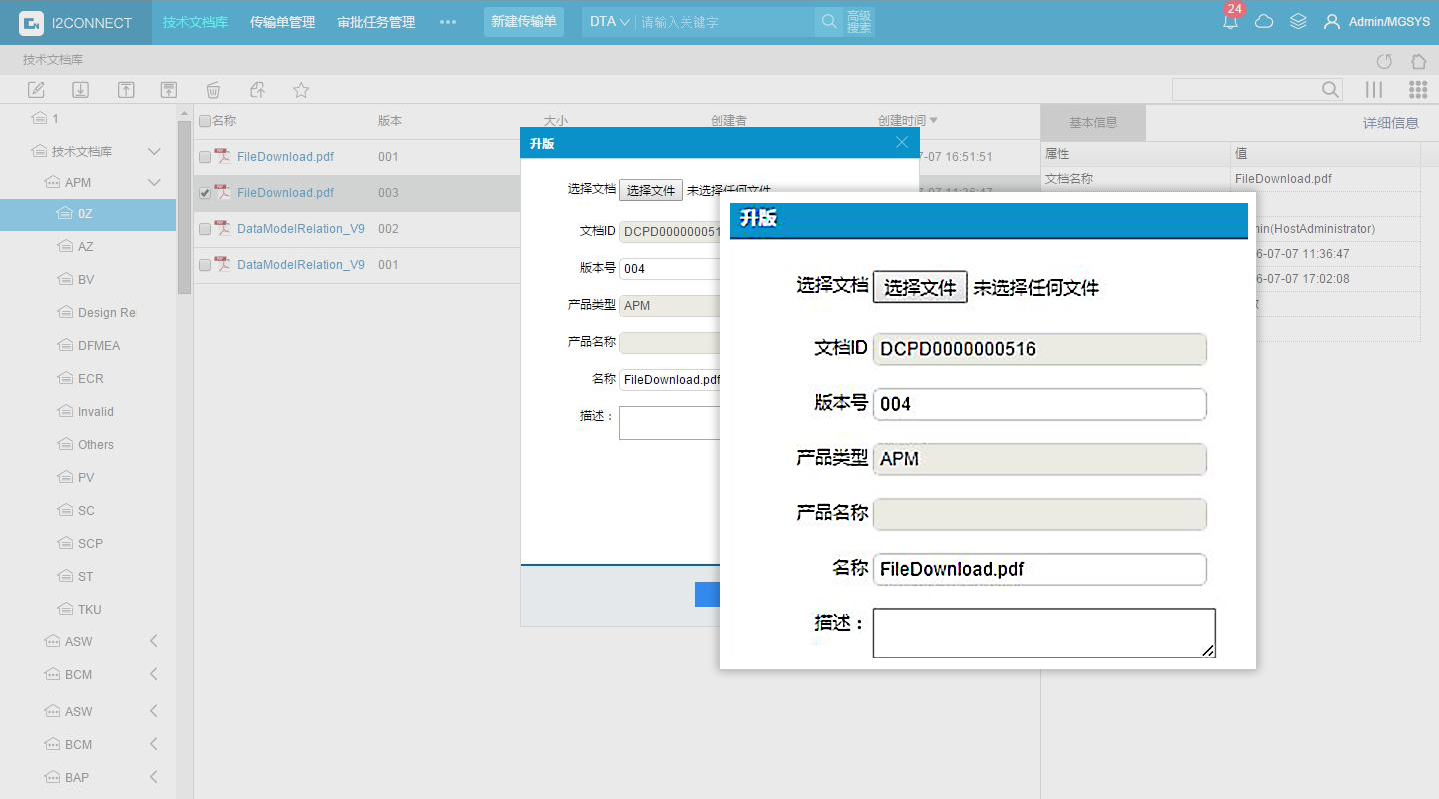The height and width of the screenshot is (799, 1439).
Task: Expand the BAP folder chevron
Action: click(154, 777)
